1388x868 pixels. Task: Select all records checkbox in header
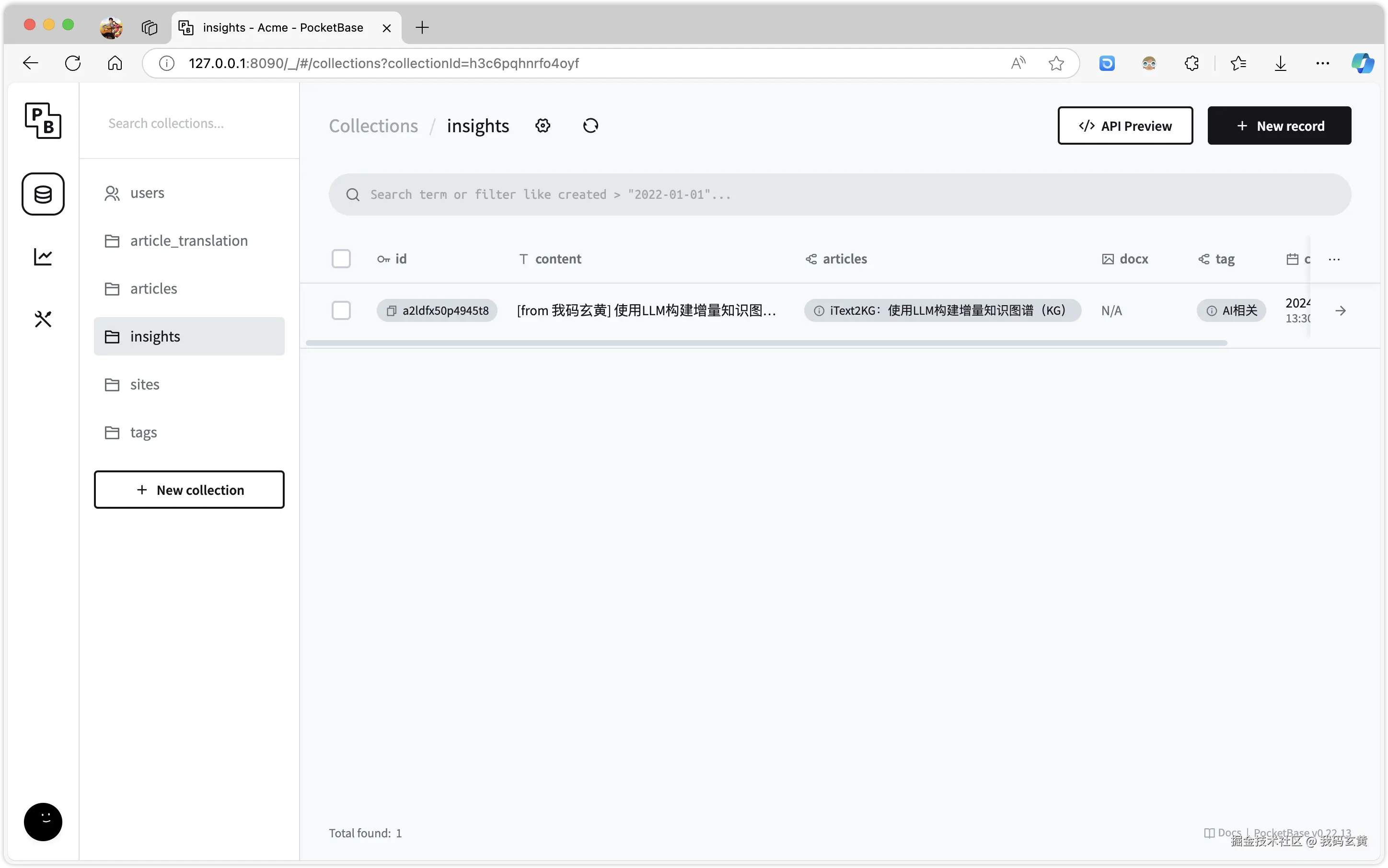[x=341, y=259]
